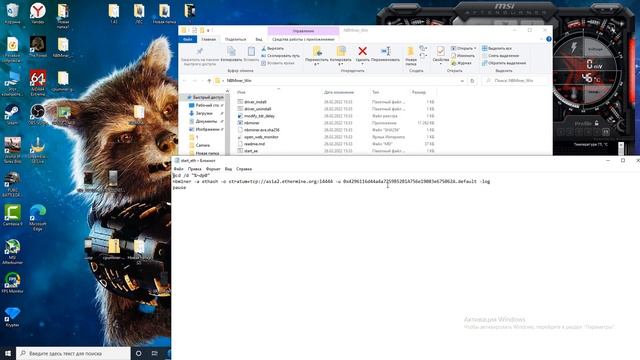Sort files by Имя column header
The height and width of the screenshot is (360, 640).
242,92
